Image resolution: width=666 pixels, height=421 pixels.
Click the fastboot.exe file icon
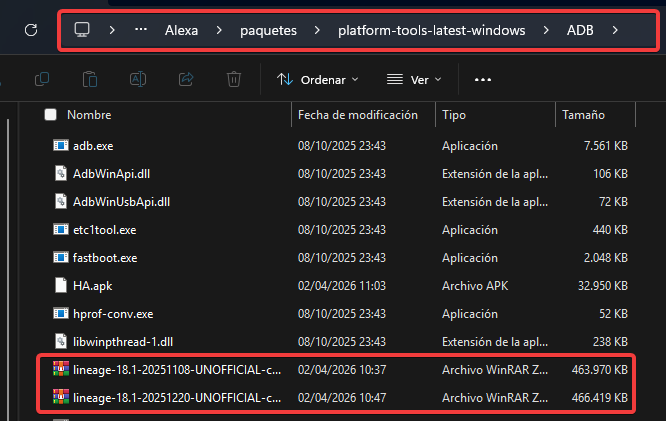tap(61, 258)
